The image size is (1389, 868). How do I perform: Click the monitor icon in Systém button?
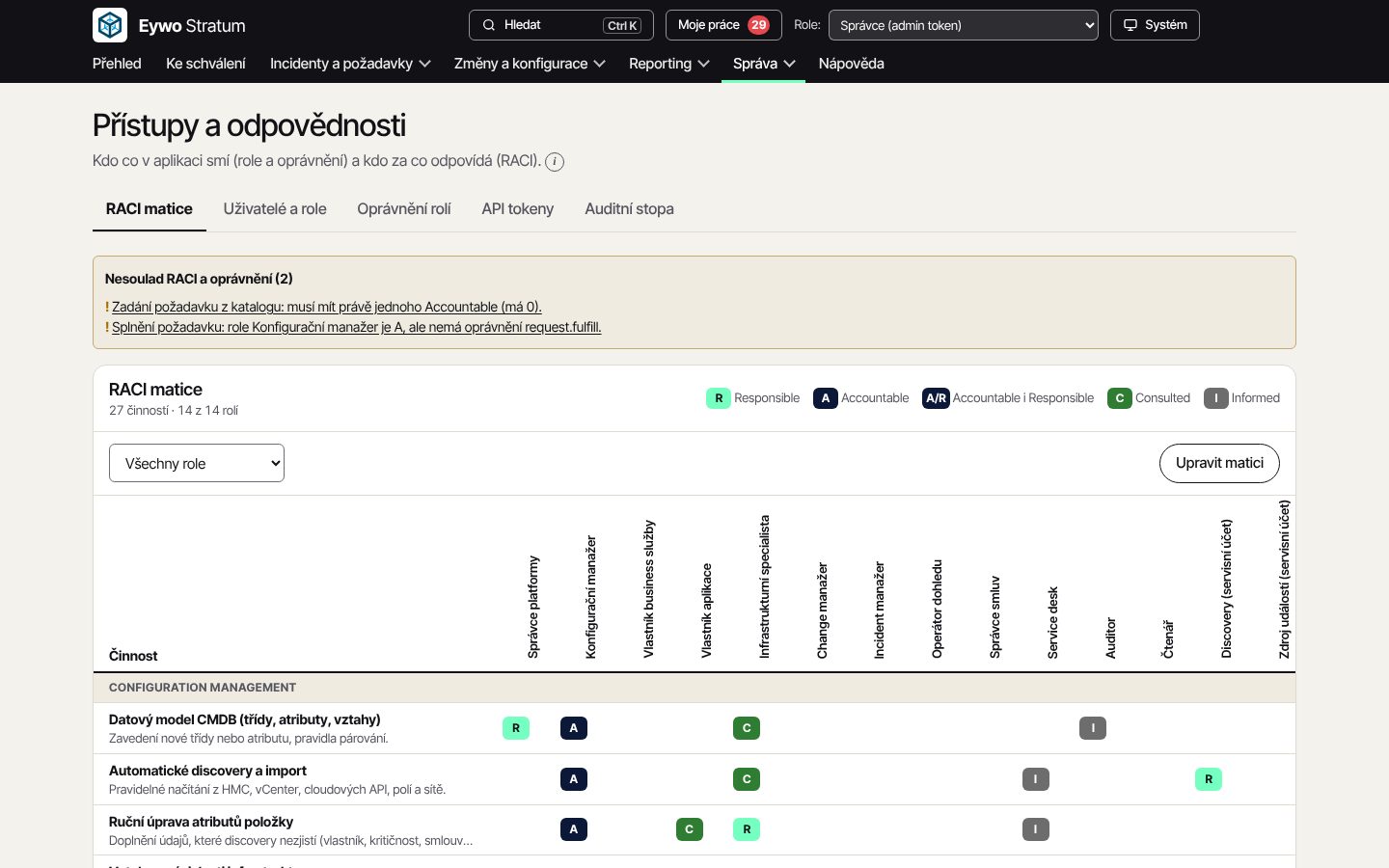coord(1130,25)
